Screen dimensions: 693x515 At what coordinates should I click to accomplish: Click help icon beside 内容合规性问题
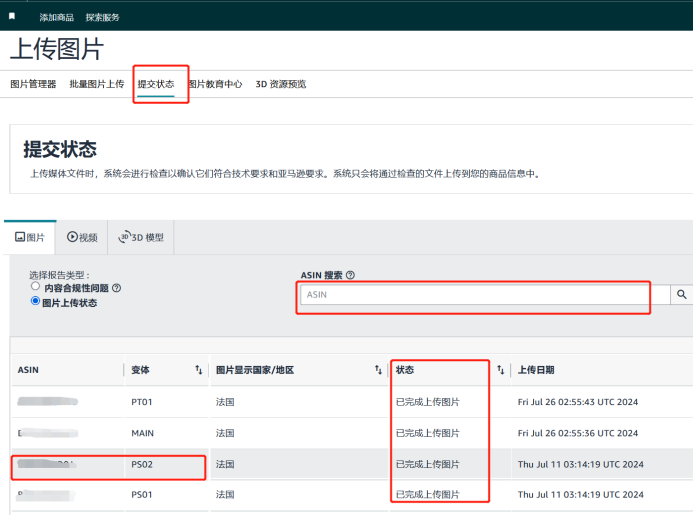[117, 288]
